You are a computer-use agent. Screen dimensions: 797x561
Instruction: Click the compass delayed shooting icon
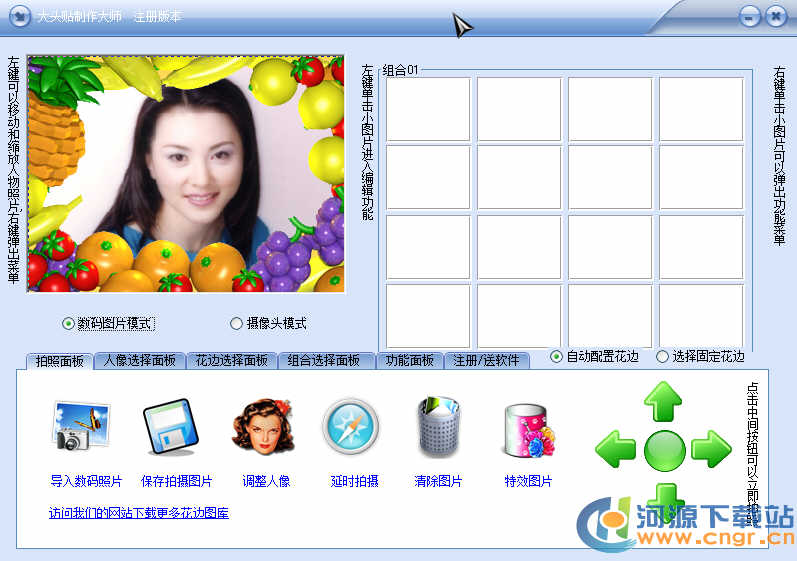(351, 426)
